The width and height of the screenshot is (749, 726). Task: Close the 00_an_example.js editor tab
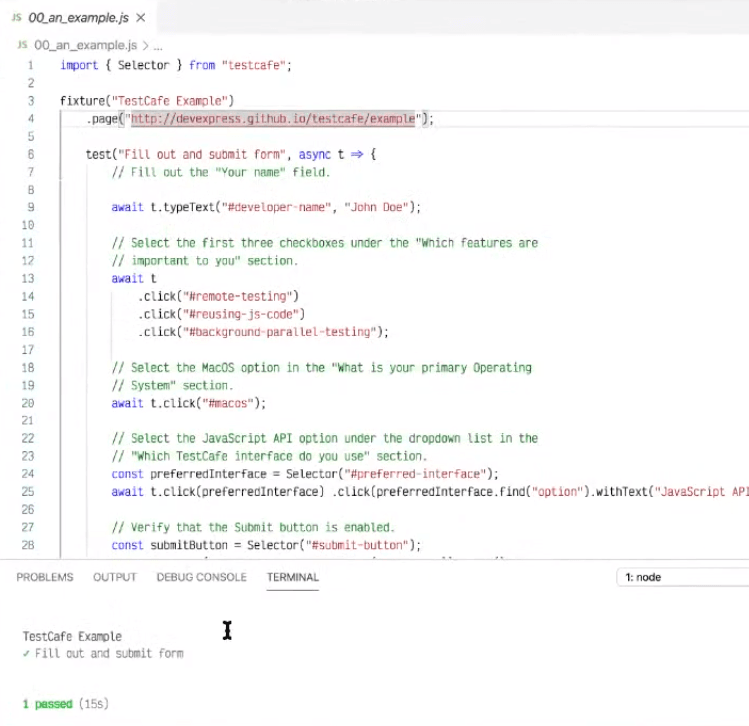139,18
